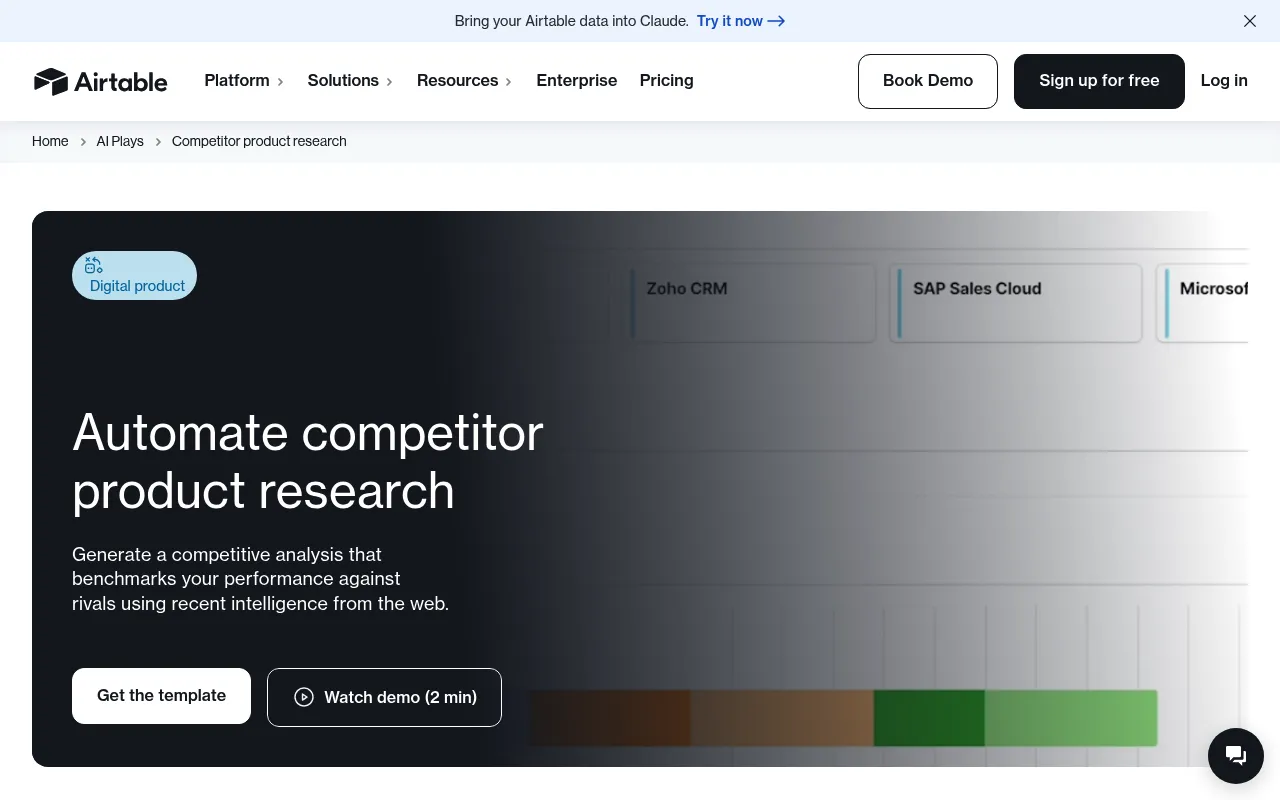
Task: Click Competitor product research breadcrumb
Action: pyautogui.click(x=259, y=141)
